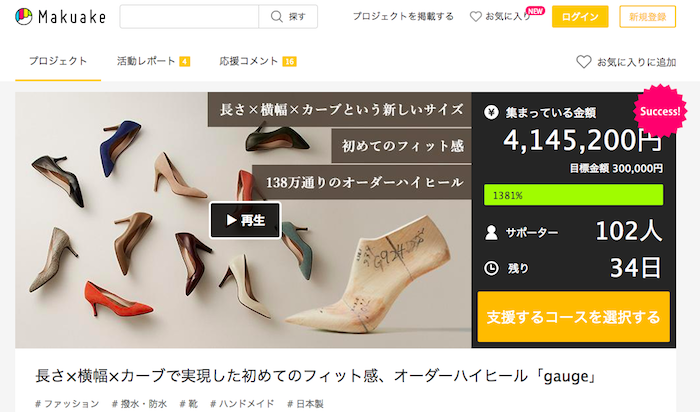
Task: Open the # ファッション tag
Action: tap(67, 404)
